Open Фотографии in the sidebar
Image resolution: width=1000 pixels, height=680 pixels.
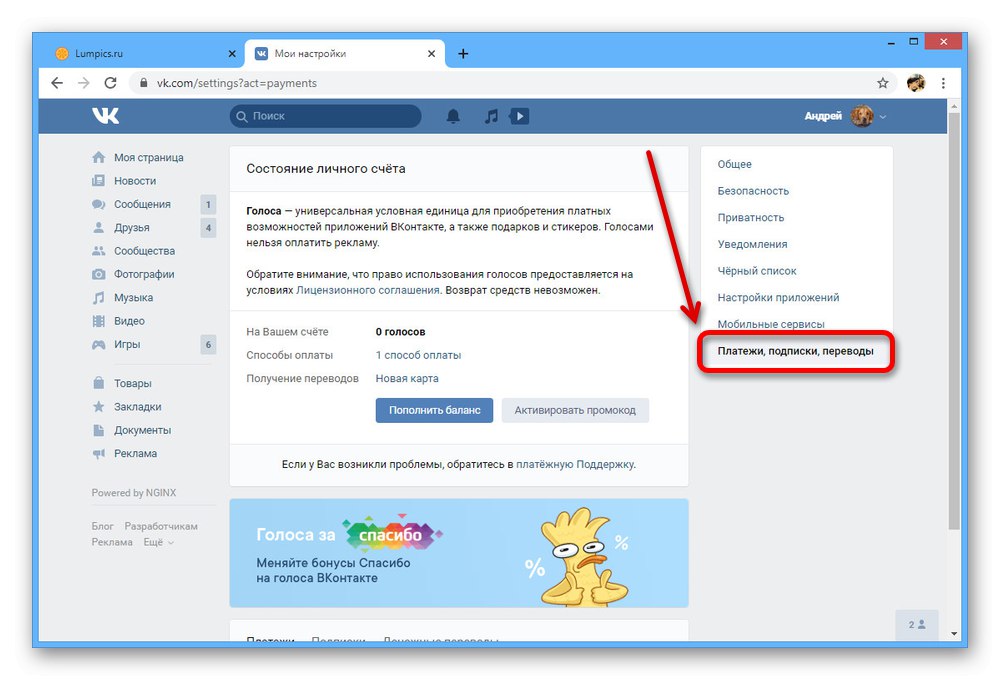(144, 274)
